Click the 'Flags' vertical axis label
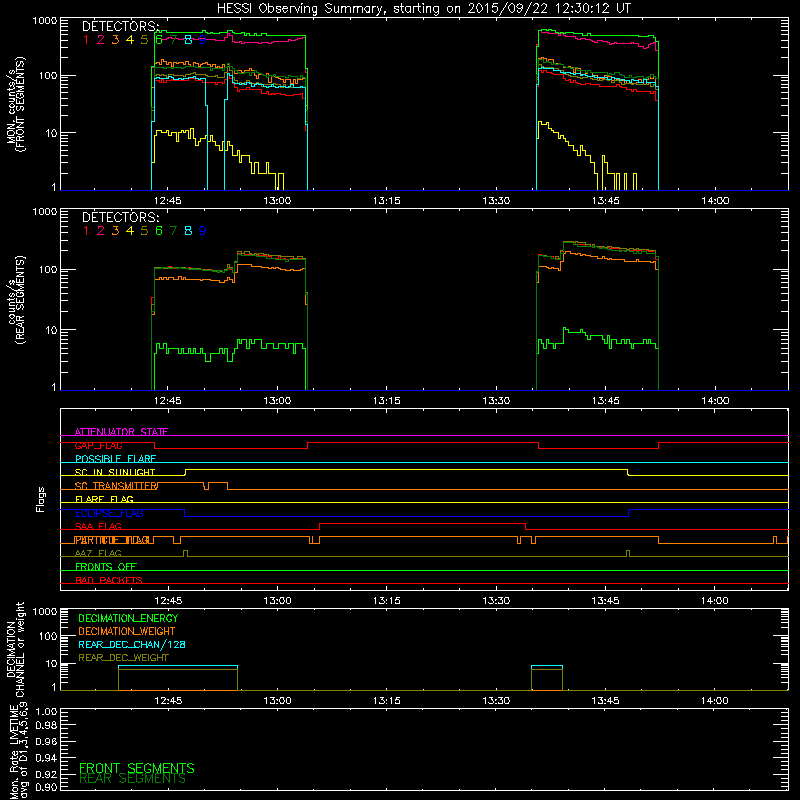The image size is (800, 800). click(41, 499)
